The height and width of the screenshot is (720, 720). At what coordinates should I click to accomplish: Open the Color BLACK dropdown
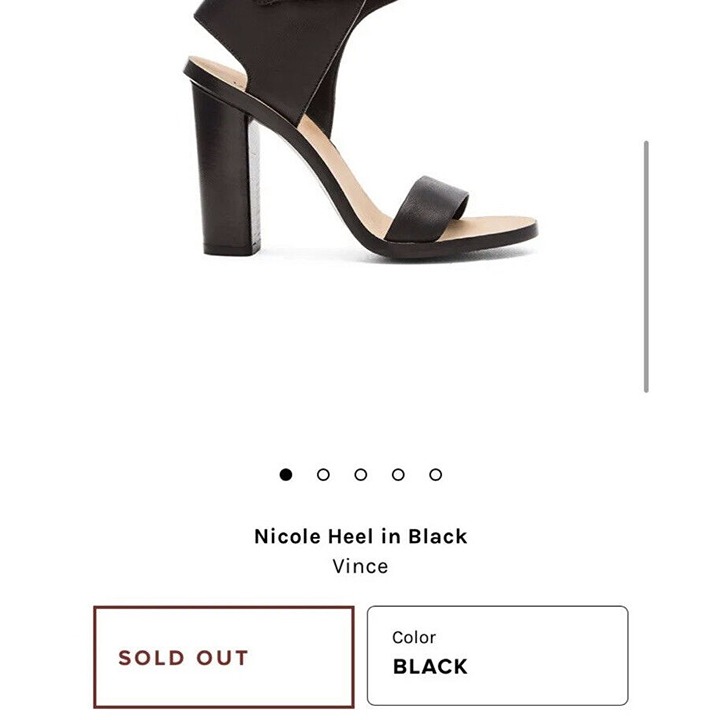click(497, 656)
